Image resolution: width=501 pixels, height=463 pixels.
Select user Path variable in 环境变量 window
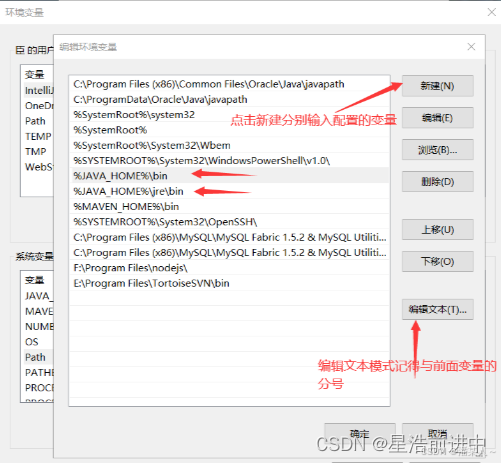tap(38, 121)
